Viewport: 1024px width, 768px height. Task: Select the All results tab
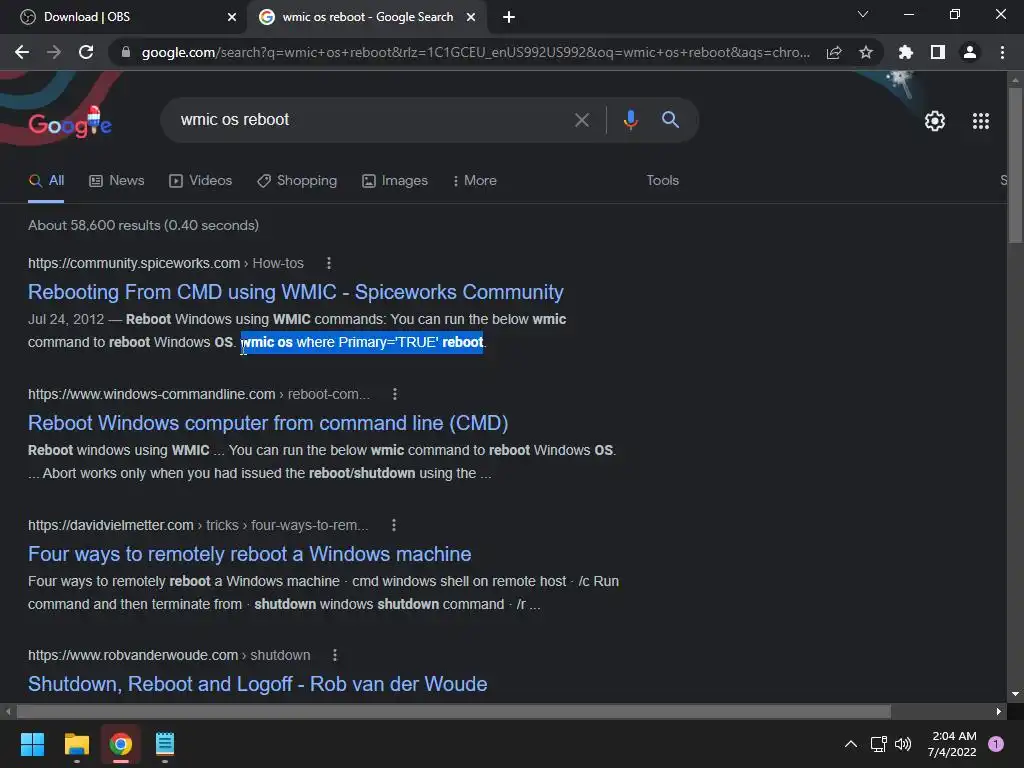[x=46, y=181]
